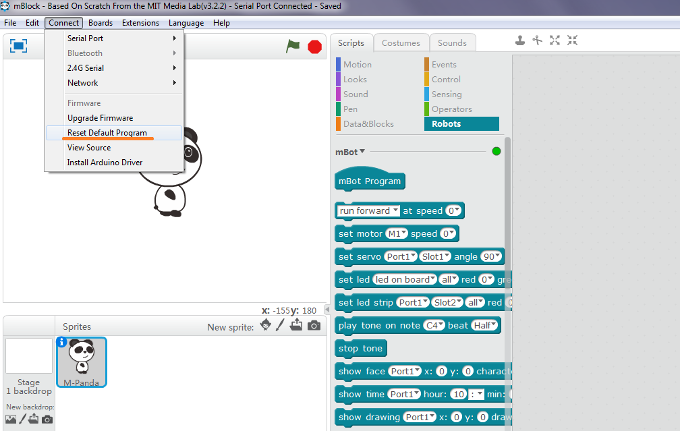Collapse the stage panel with small arrow

327,310
